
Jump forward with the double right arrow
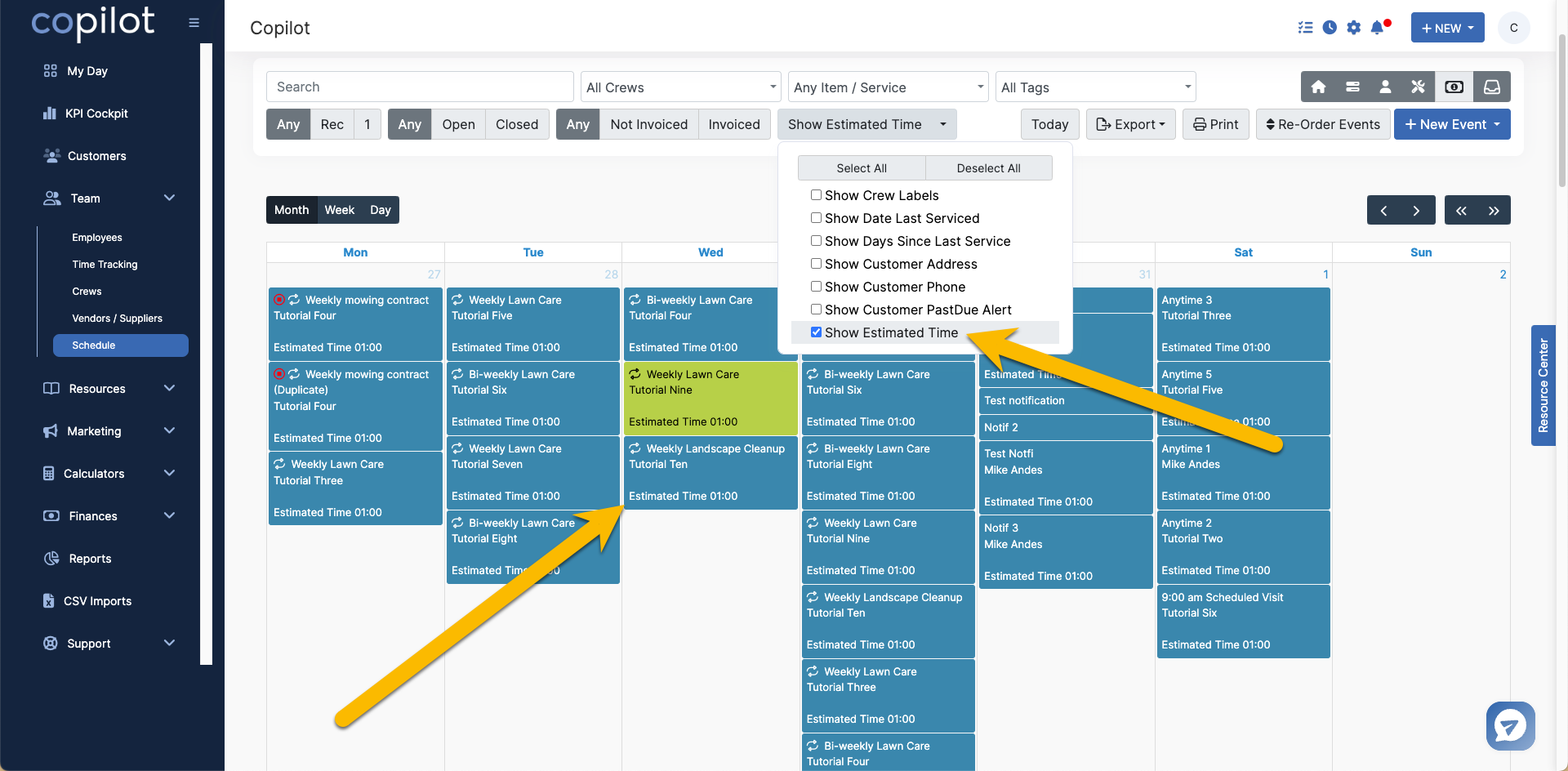pos(1494,210)
